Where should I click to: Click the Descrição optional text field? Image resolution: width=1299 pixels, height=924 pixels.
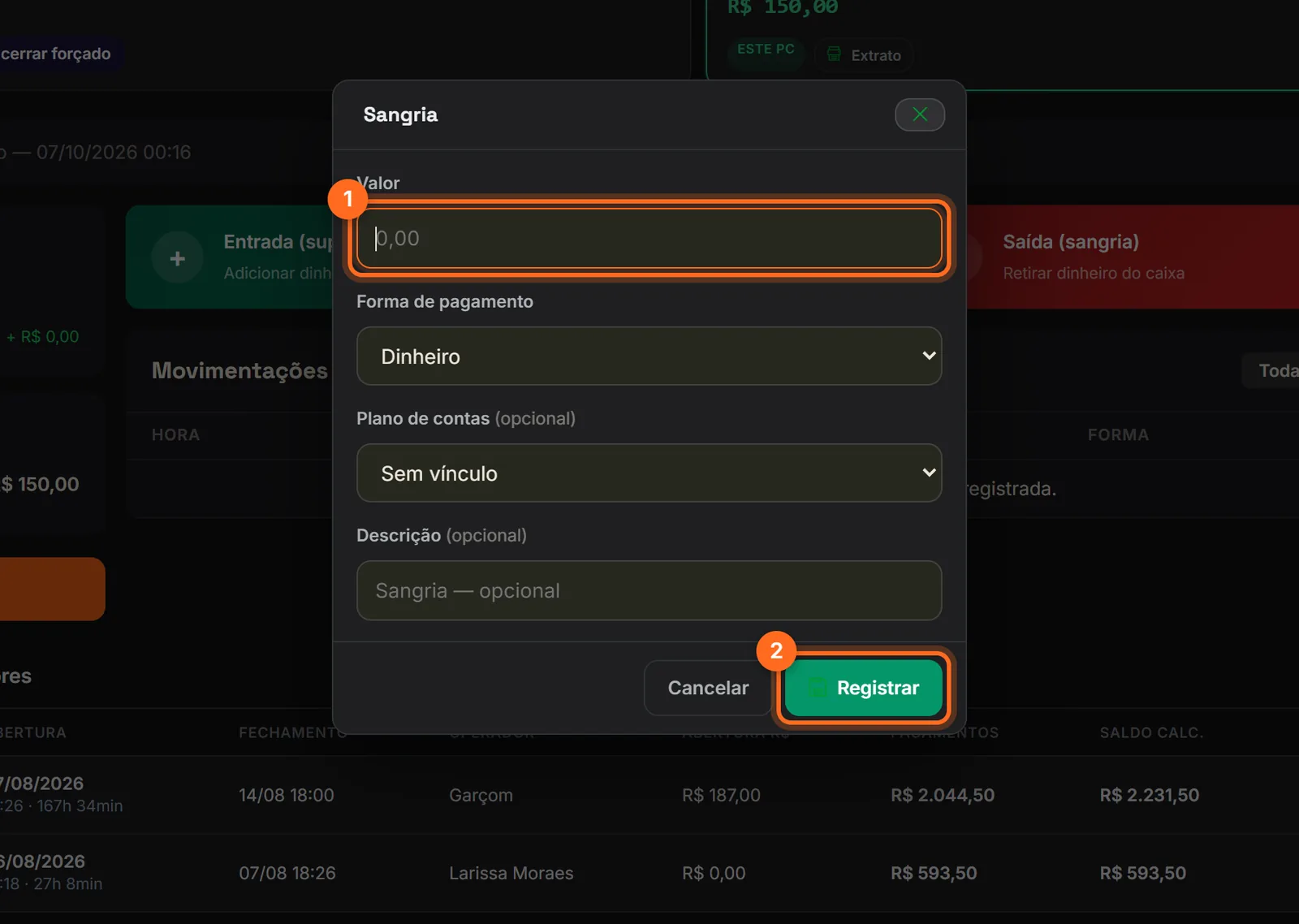coord(649,590)
